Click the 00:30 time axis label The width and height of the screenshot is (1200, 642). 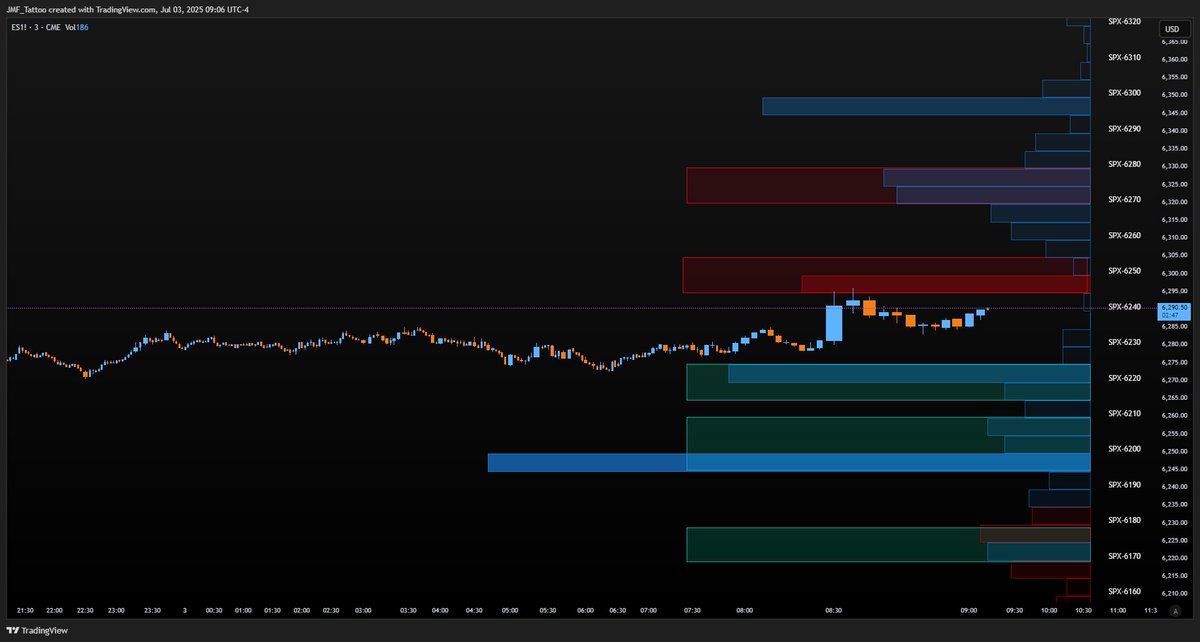pos(214,610)
